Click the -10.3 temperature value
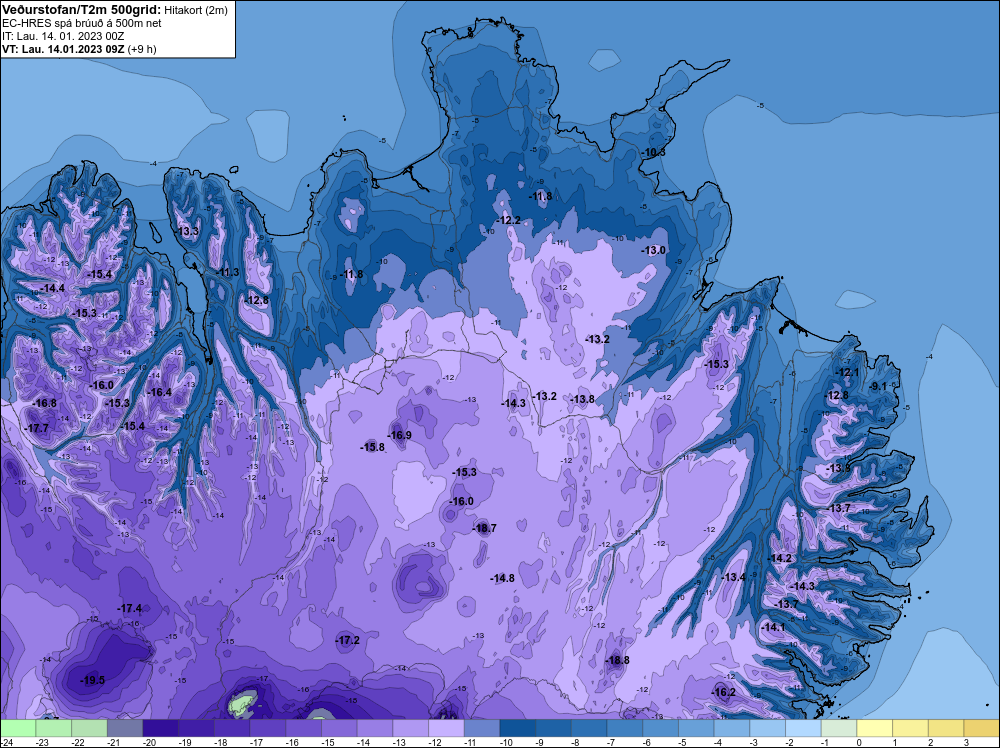 tap(653, 152)
